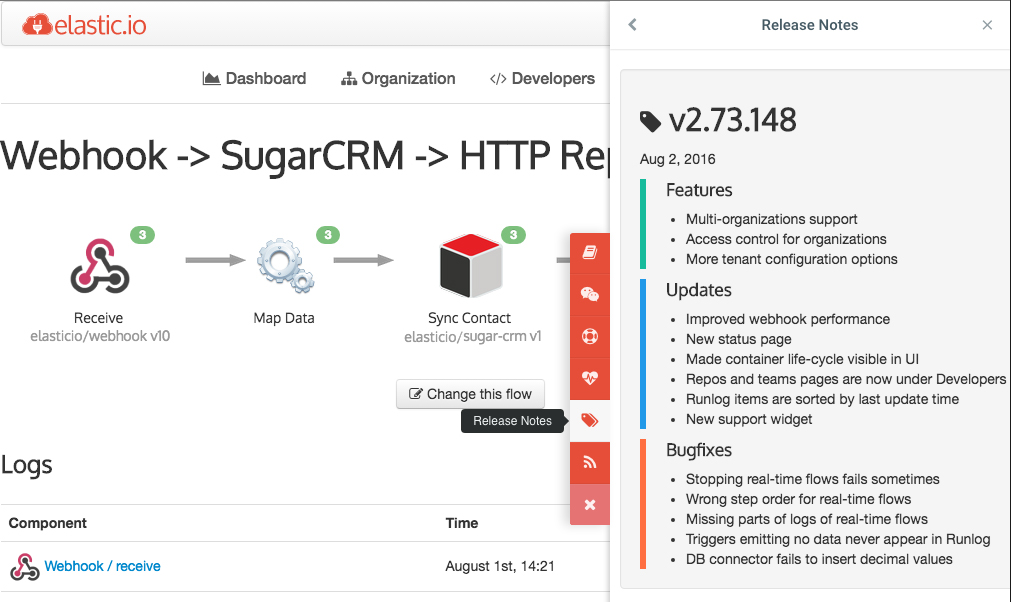Click the Updates heading
This screenshot has height=602, width=1011.
(x=698, y=290)
